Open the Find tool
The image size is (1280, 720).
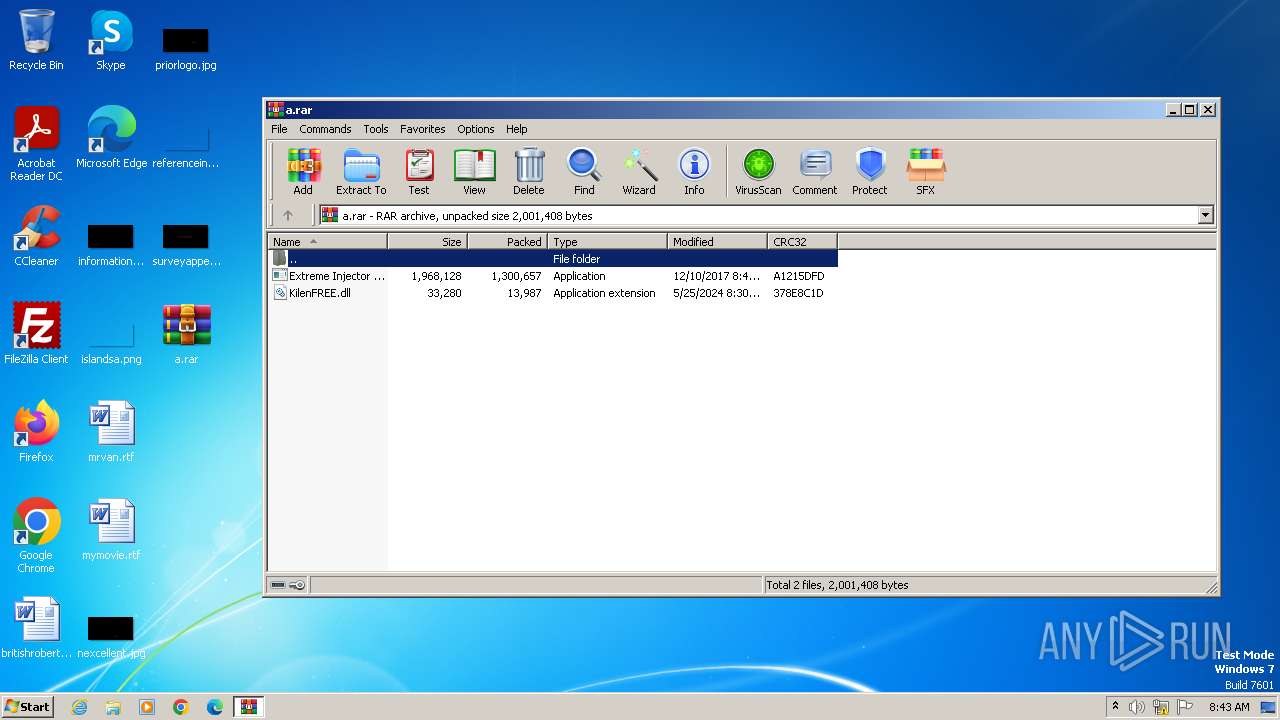(584, 171)
